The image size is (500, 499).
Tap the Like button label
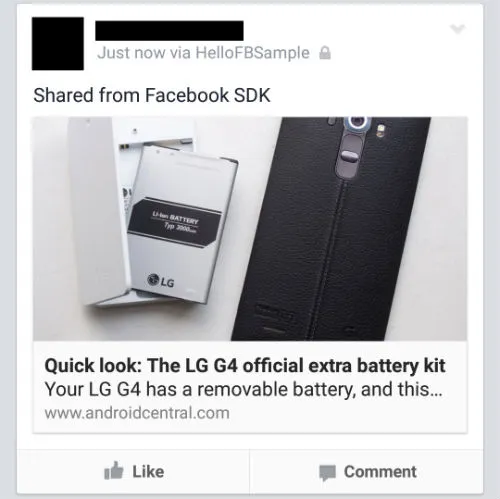(148, 471)
